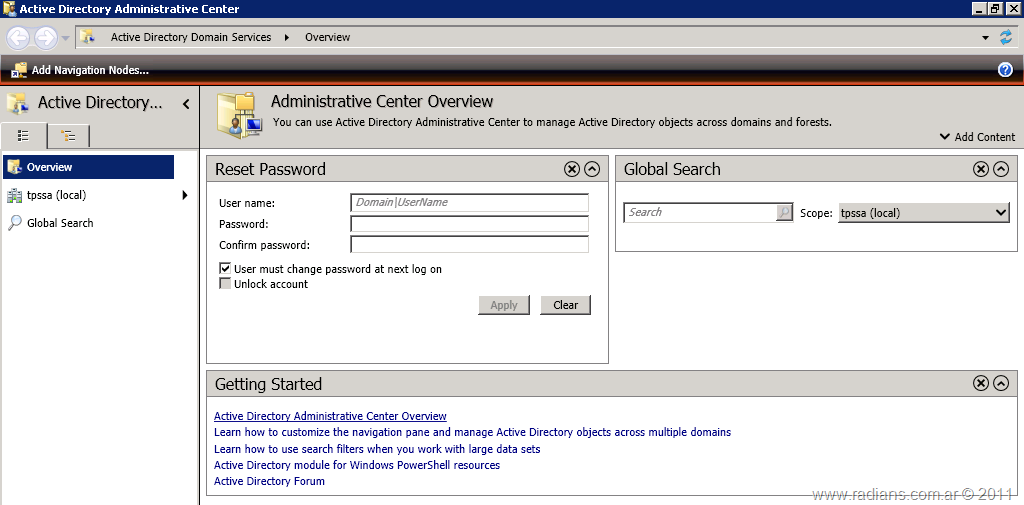Close the Reset Password tile
Image resolution: width=1024 pixels, height=505 pixels.
(x=572, y=169)
